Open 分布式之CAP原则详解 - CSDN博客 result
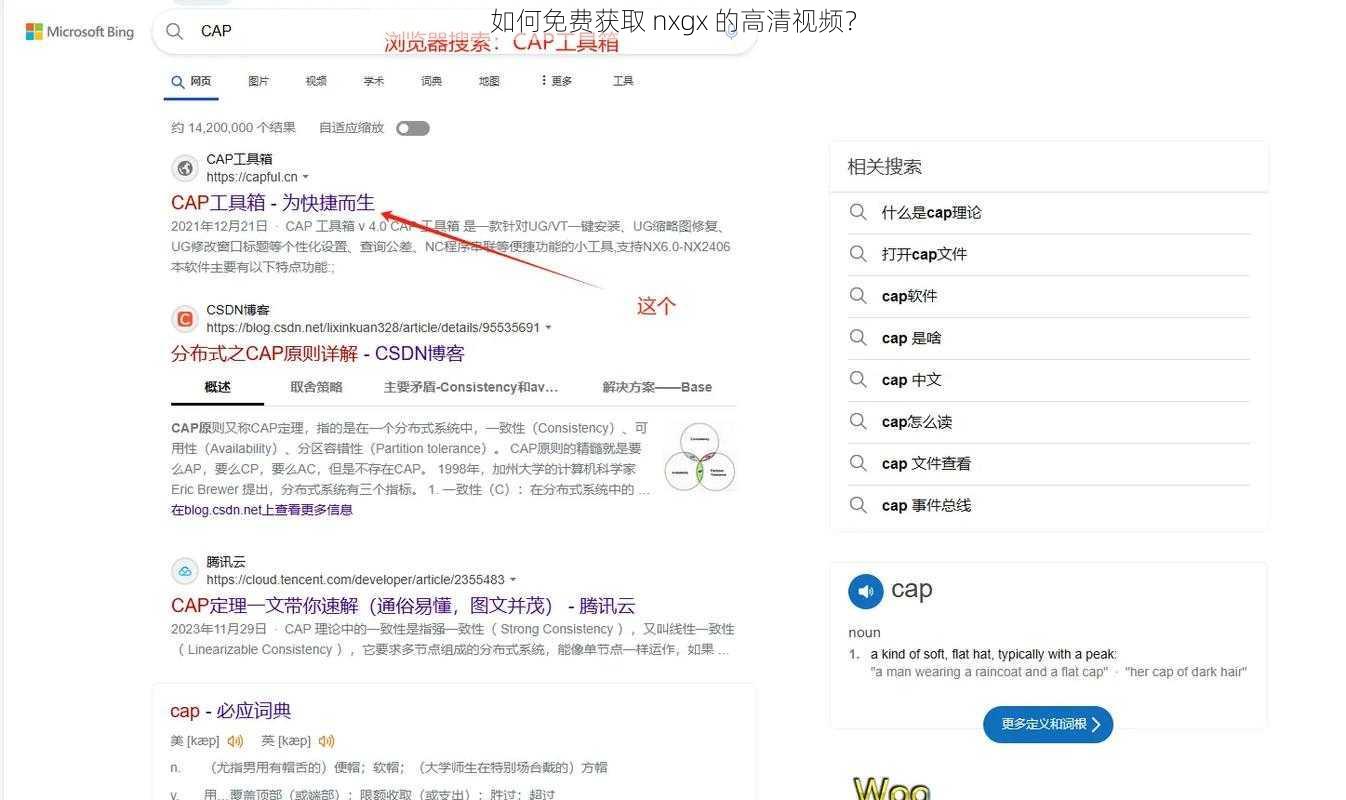This screenshot has height=800, width=1346. click(318, 354)
